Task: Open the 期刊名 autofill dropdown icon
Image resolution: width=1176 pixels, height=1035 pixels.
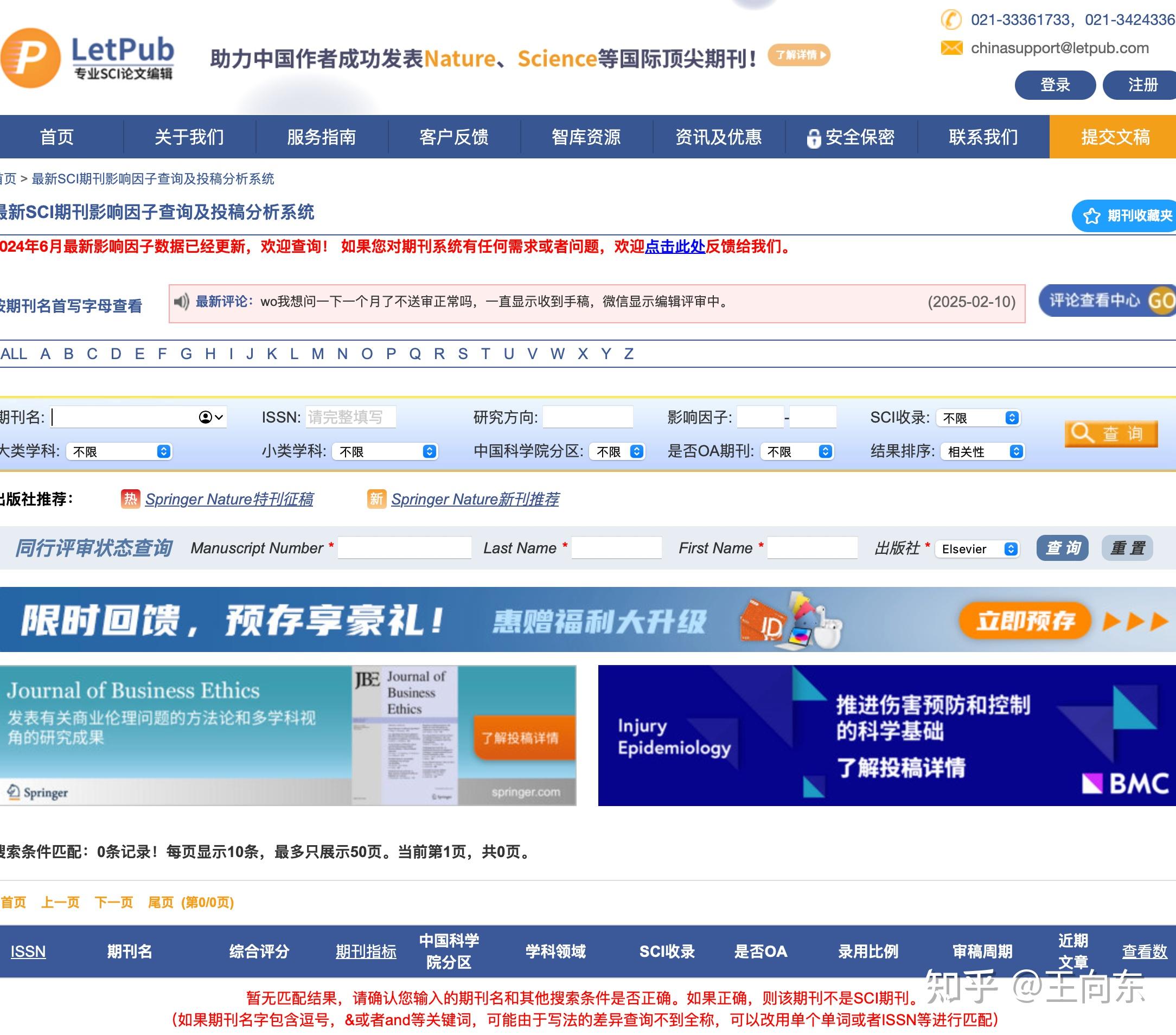Action: pos(210,417)
